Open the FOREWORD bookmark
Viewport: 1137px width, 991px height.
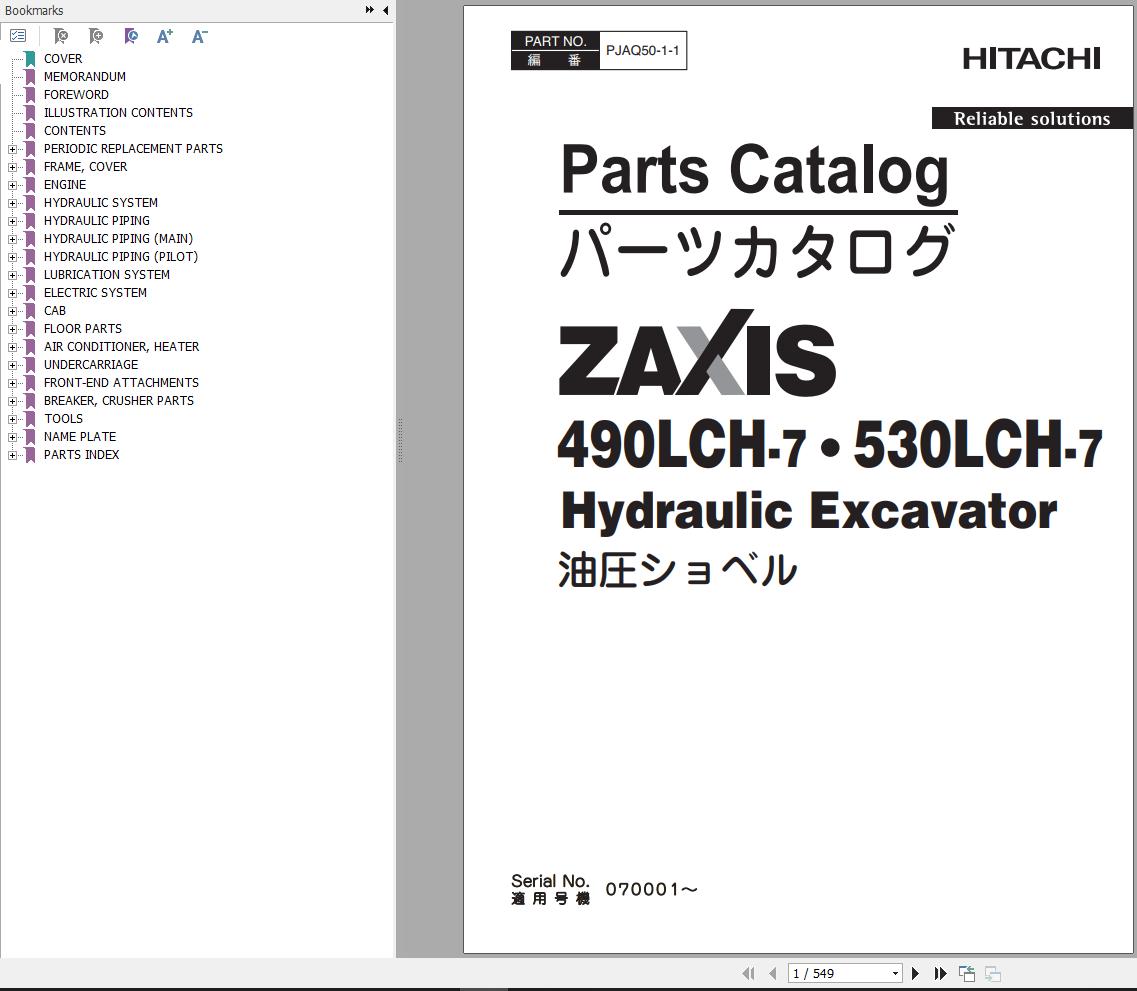[76, 95]
